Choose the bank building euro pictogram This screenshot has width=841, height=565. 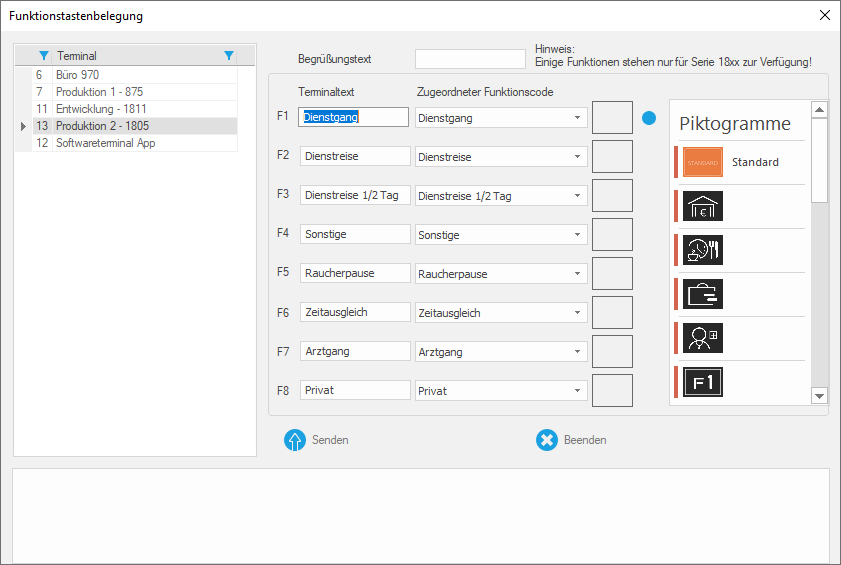pos(702,206)
